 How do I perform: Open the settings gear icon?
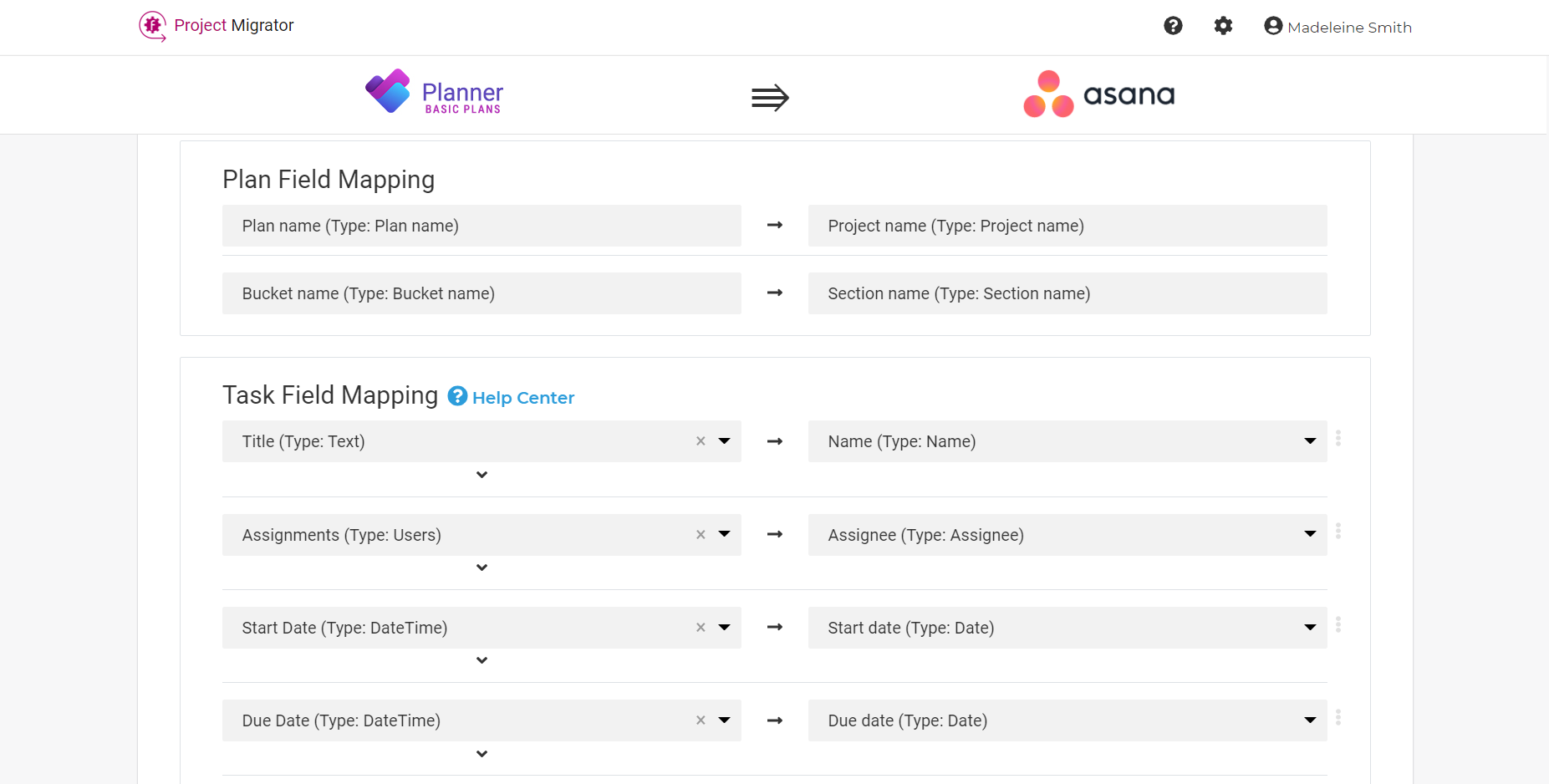point(1223,26)
